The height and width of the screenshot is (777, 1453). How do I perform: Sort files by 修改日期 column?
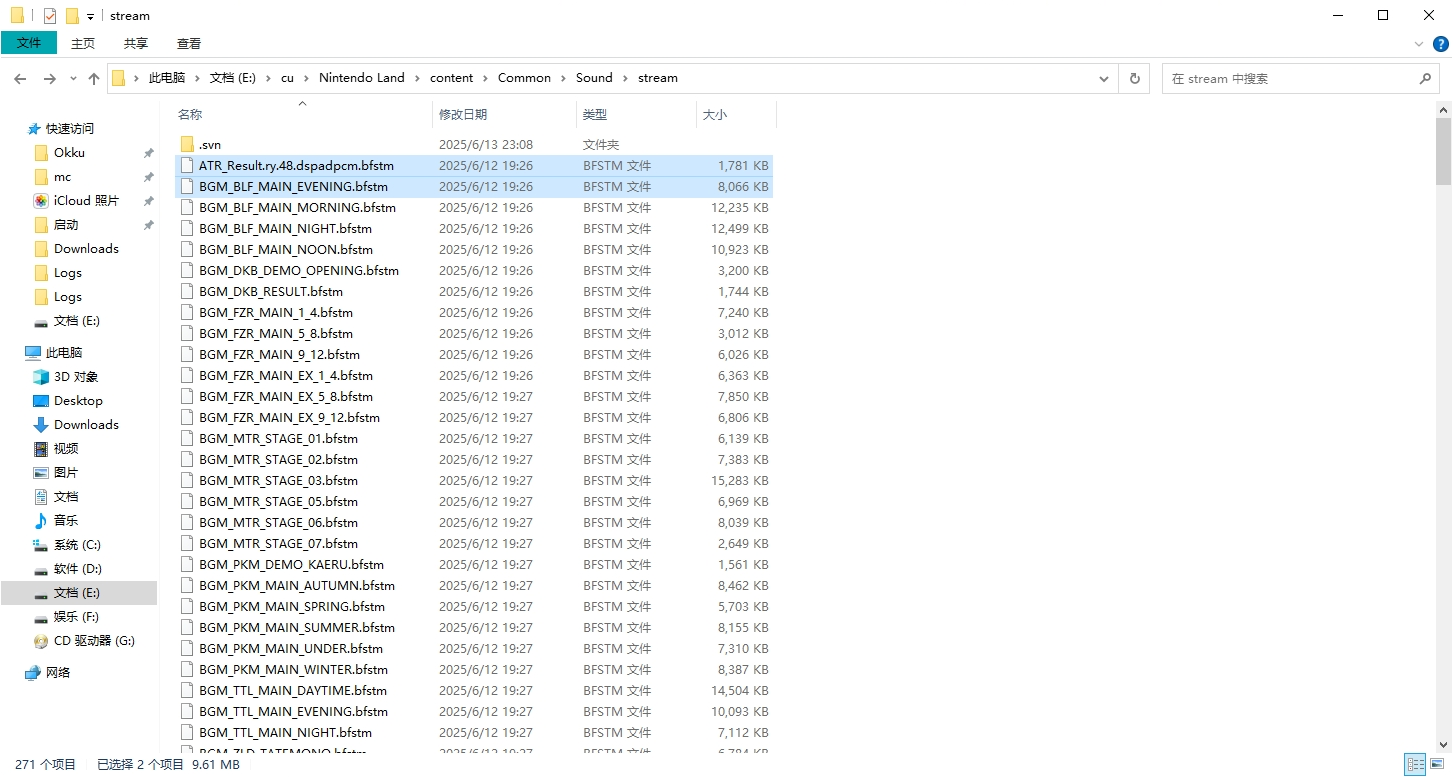point(463,115)
